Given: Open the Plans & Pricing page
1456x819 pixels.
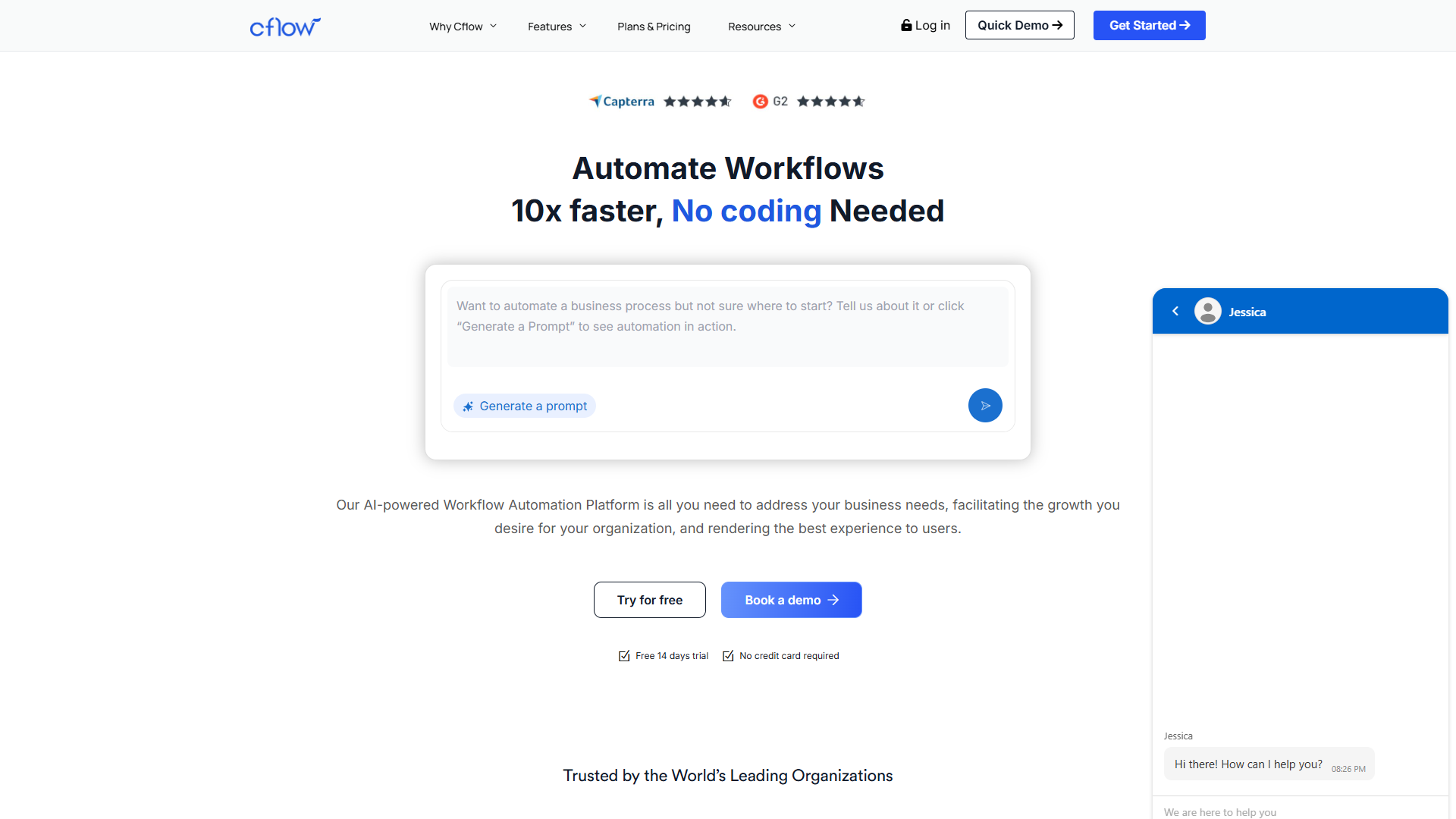Looking at the screenshot, I should pos(654,26).
